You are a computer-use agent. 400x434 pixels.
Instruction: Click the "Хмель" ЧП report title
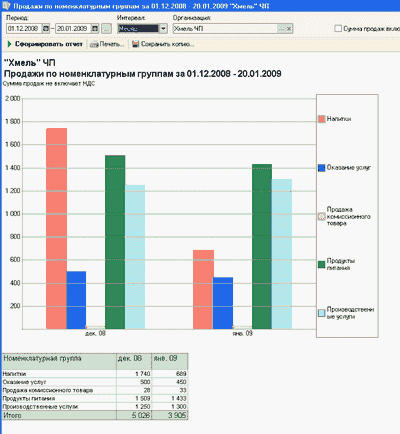coord(30,63)
